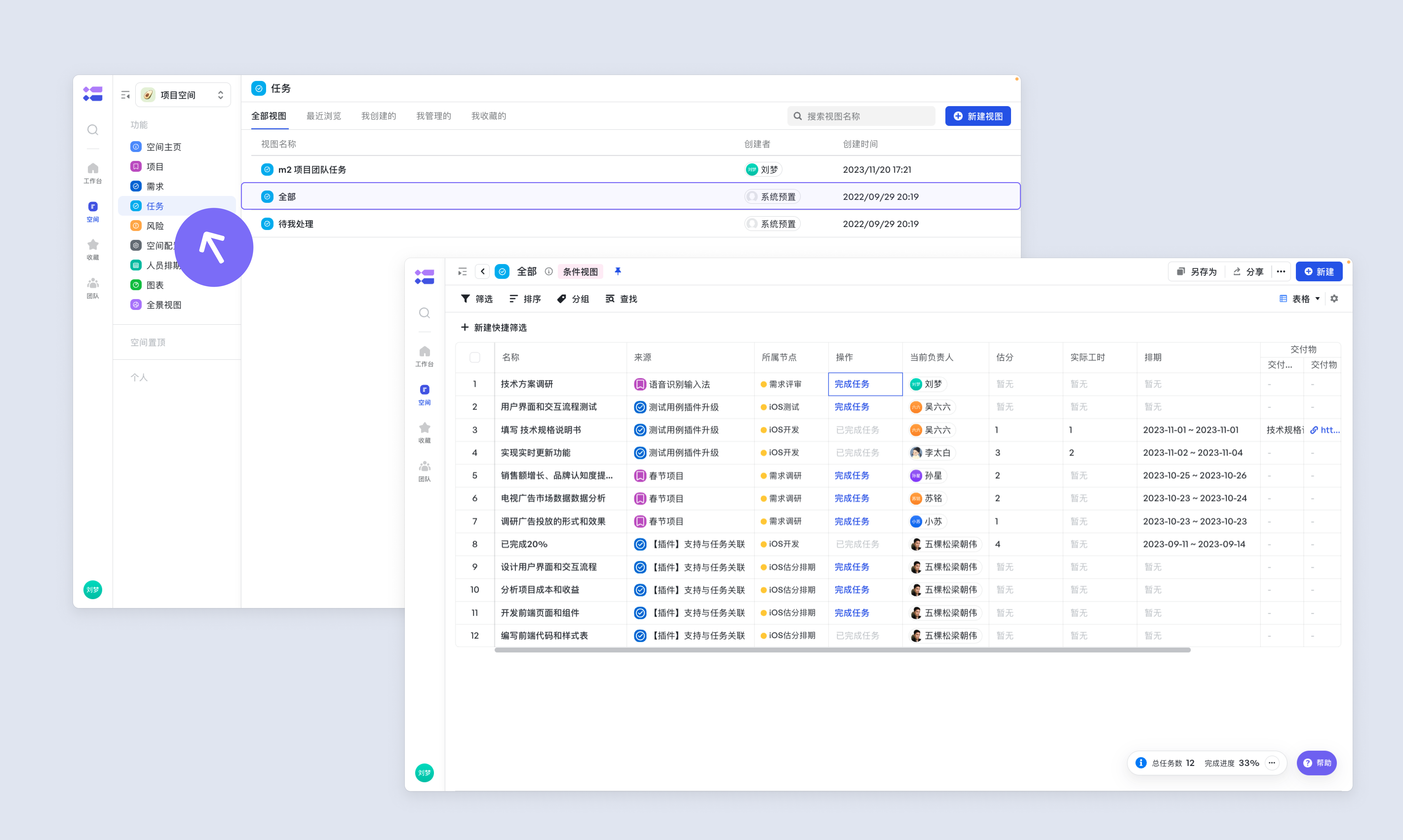
Task: Click 完成任务 link for 电视广告市场数据数据分析
Action: [852, 499]
